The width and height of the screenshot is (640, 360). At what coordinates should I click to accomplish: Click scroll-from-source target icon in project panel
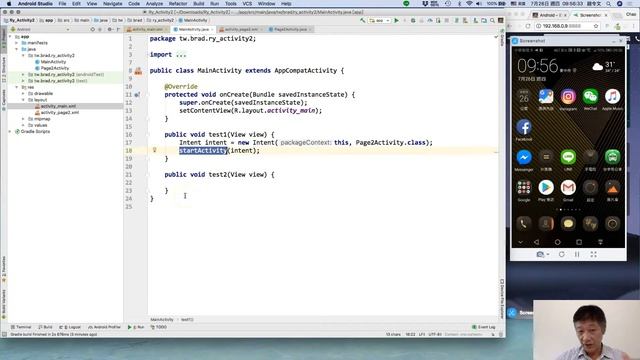click(93, 29)
